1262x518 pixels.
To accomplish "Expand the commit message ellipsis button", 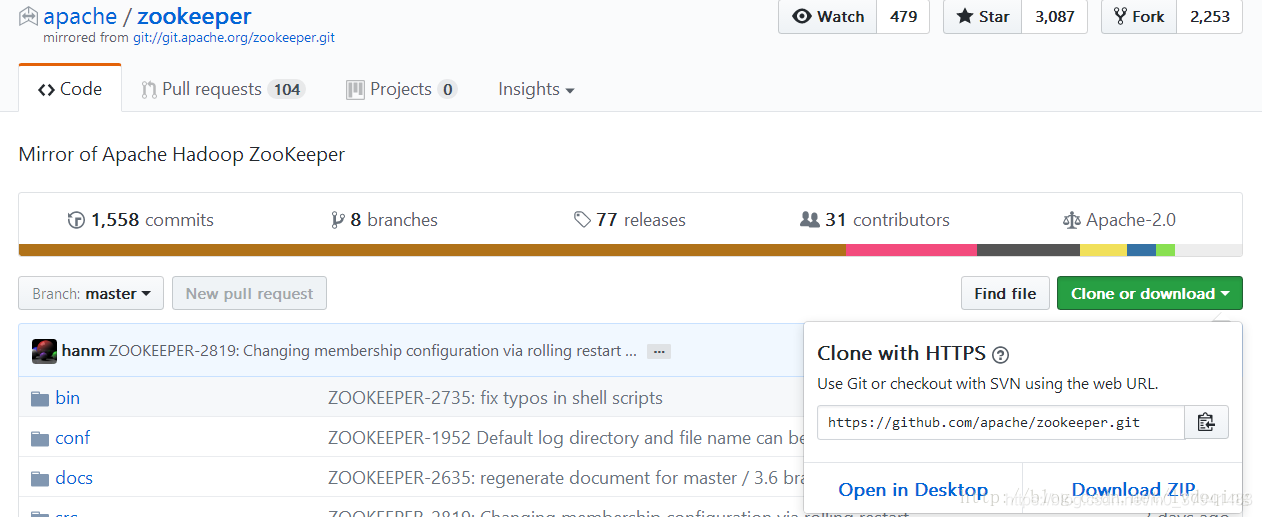I will point(658,352).
